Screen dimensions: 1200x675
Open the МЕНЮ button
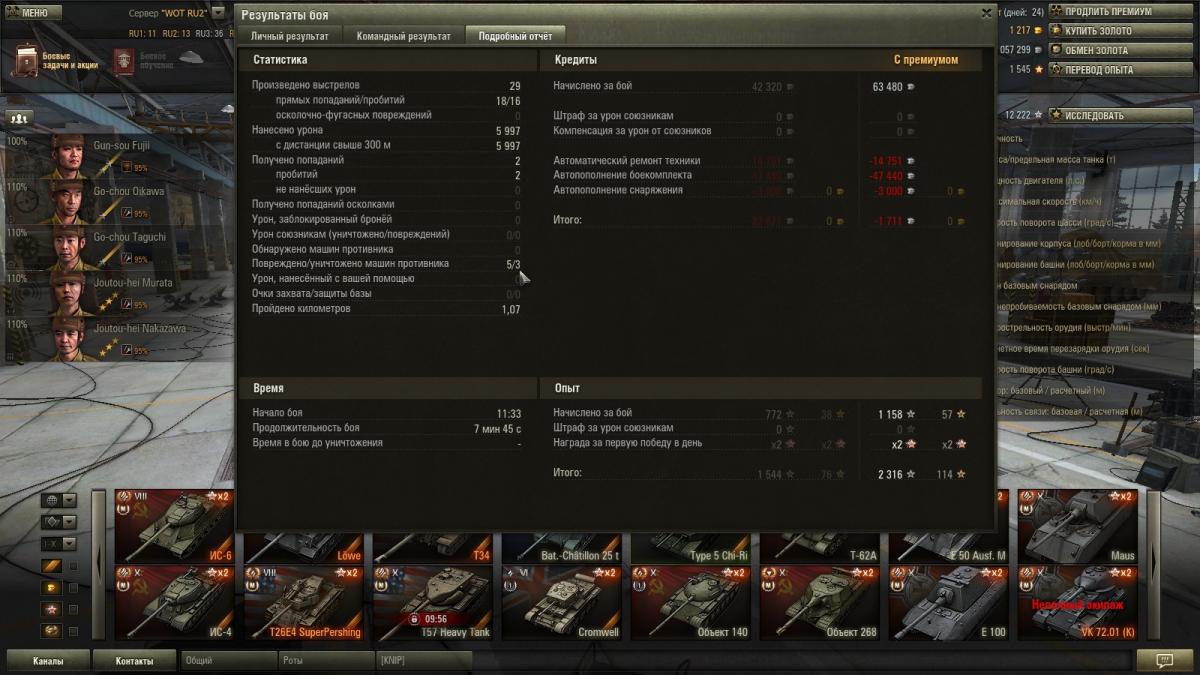[33, 12]
